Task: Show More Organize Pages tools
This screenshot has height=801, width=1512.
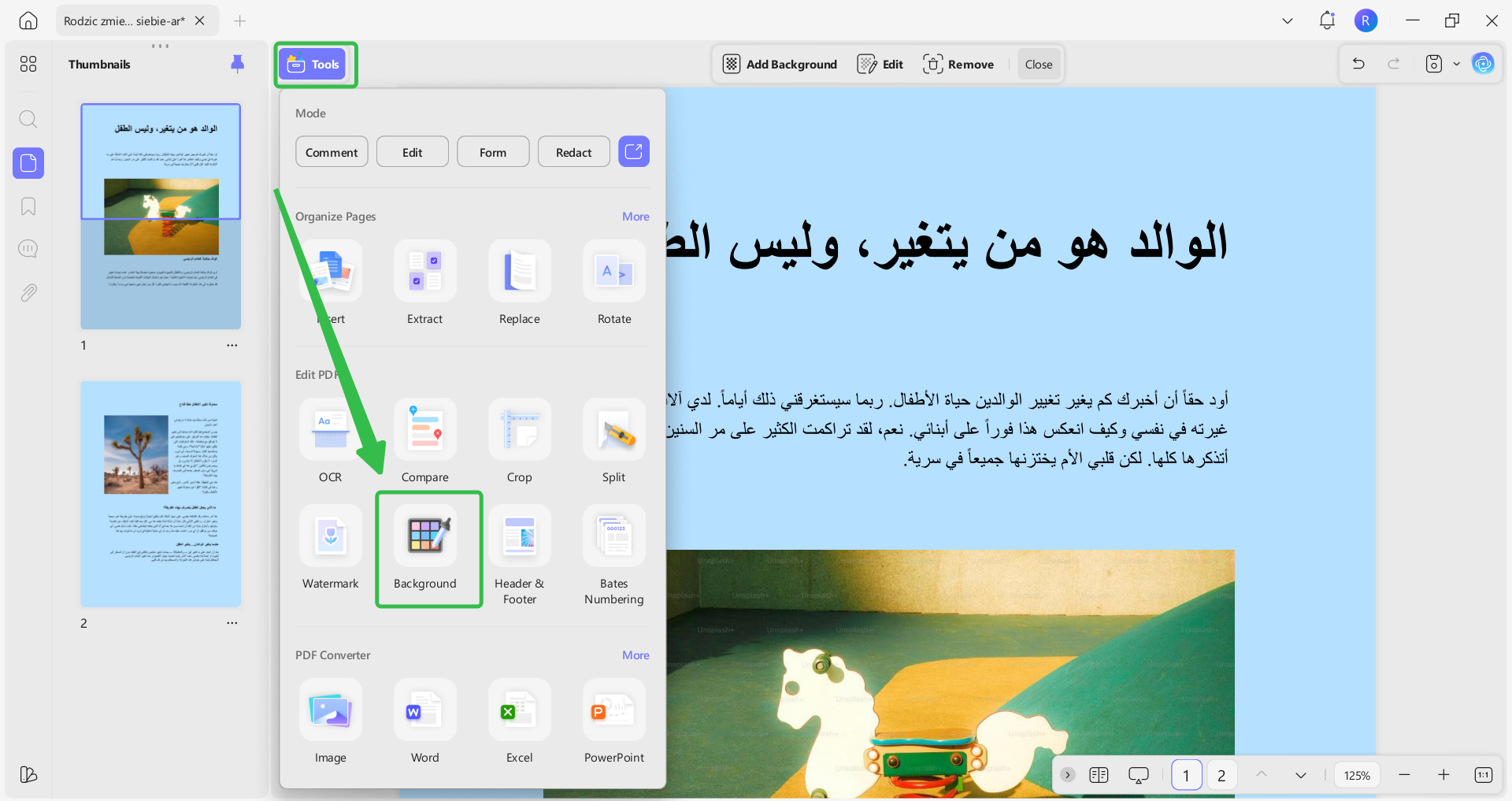Action: pyautogui.click(x=636, y=217)
